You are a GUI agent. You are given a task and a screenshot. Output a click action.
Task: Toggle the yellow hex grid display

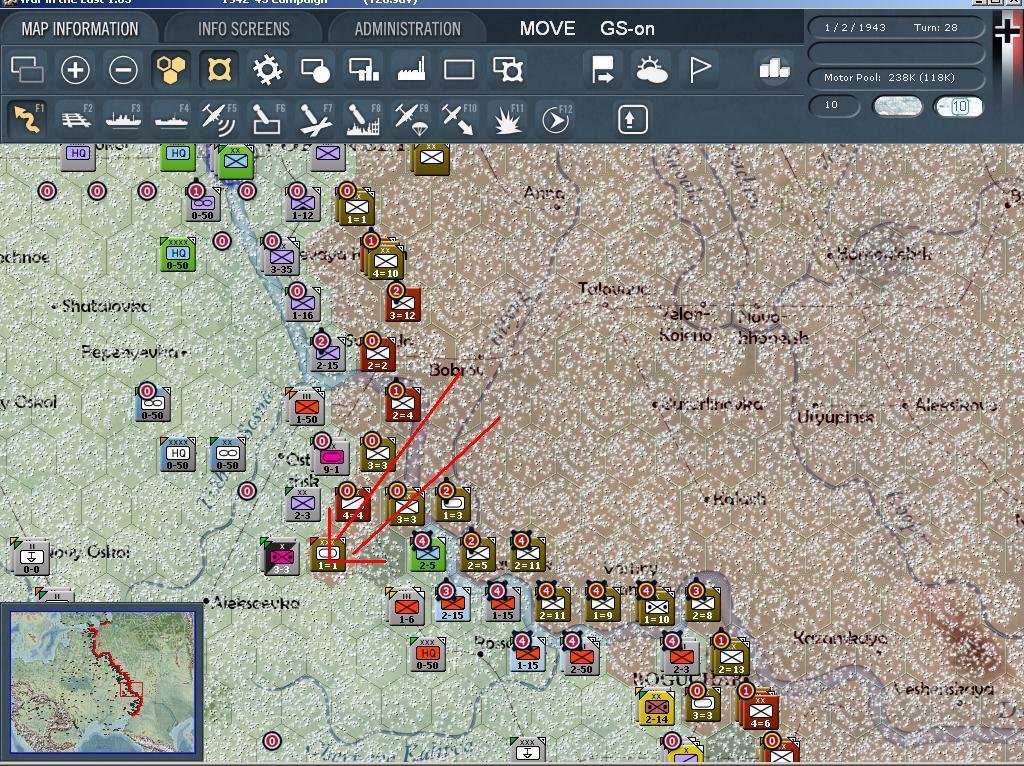point(170,69)
